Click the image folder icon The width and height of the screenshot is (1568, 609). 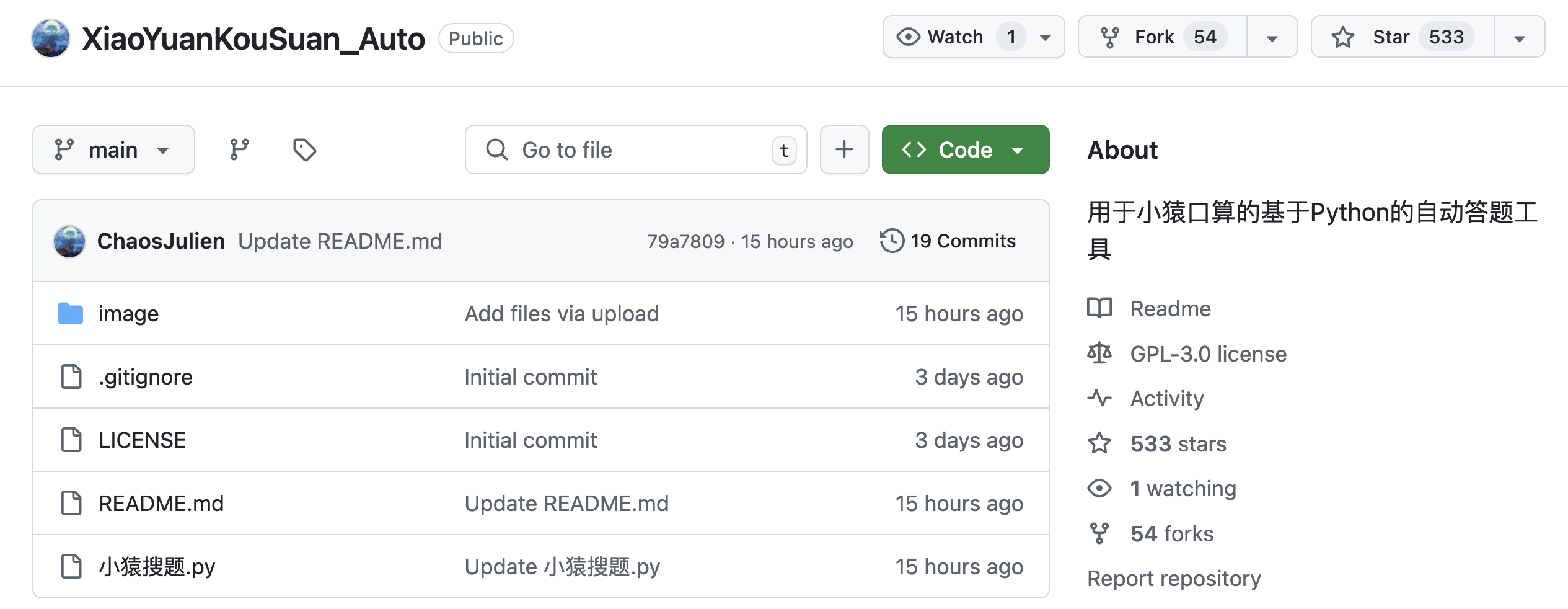71,314
